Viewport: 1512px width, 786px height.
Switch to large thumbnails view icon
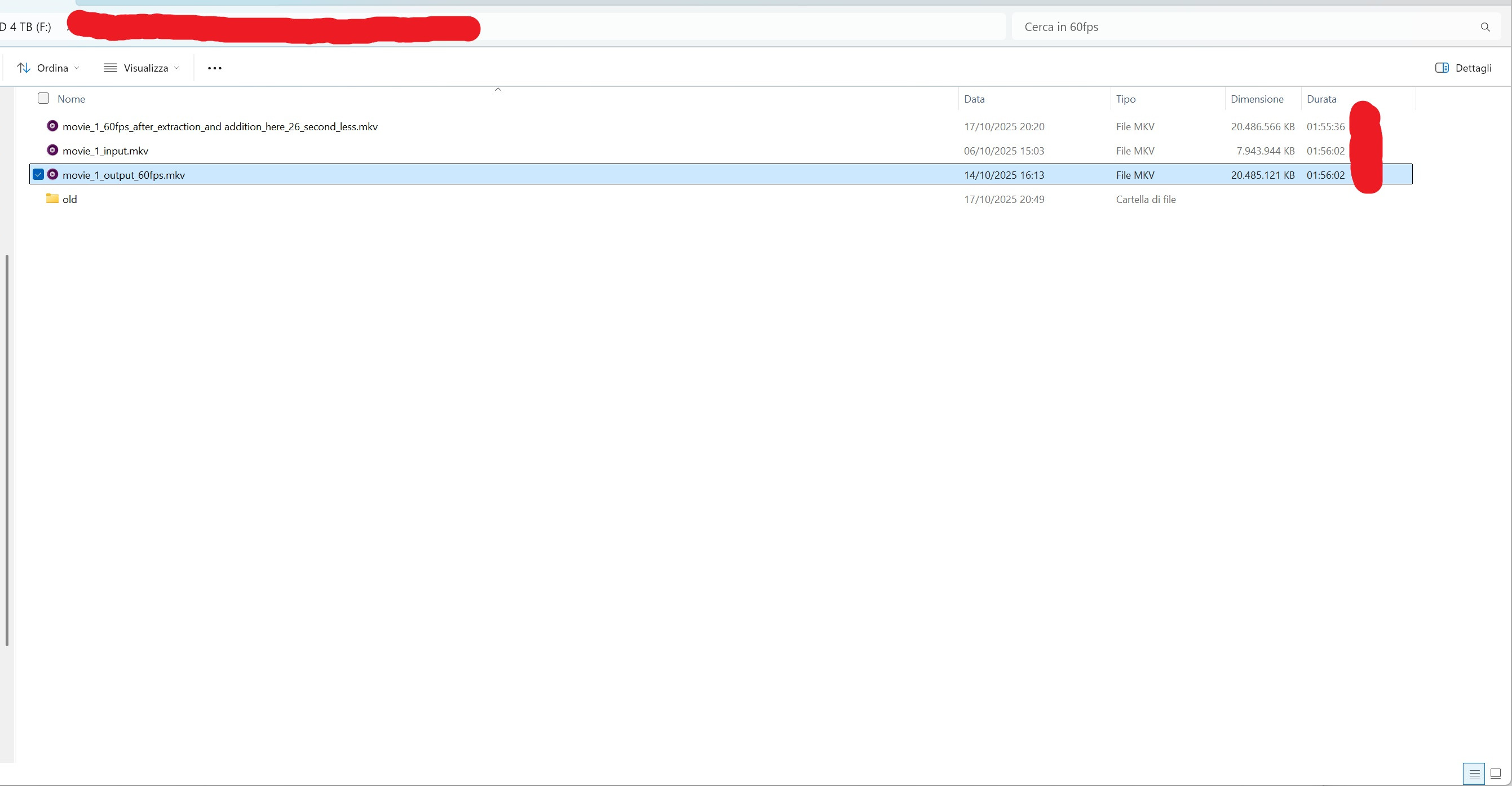(x=1496, y=774)
